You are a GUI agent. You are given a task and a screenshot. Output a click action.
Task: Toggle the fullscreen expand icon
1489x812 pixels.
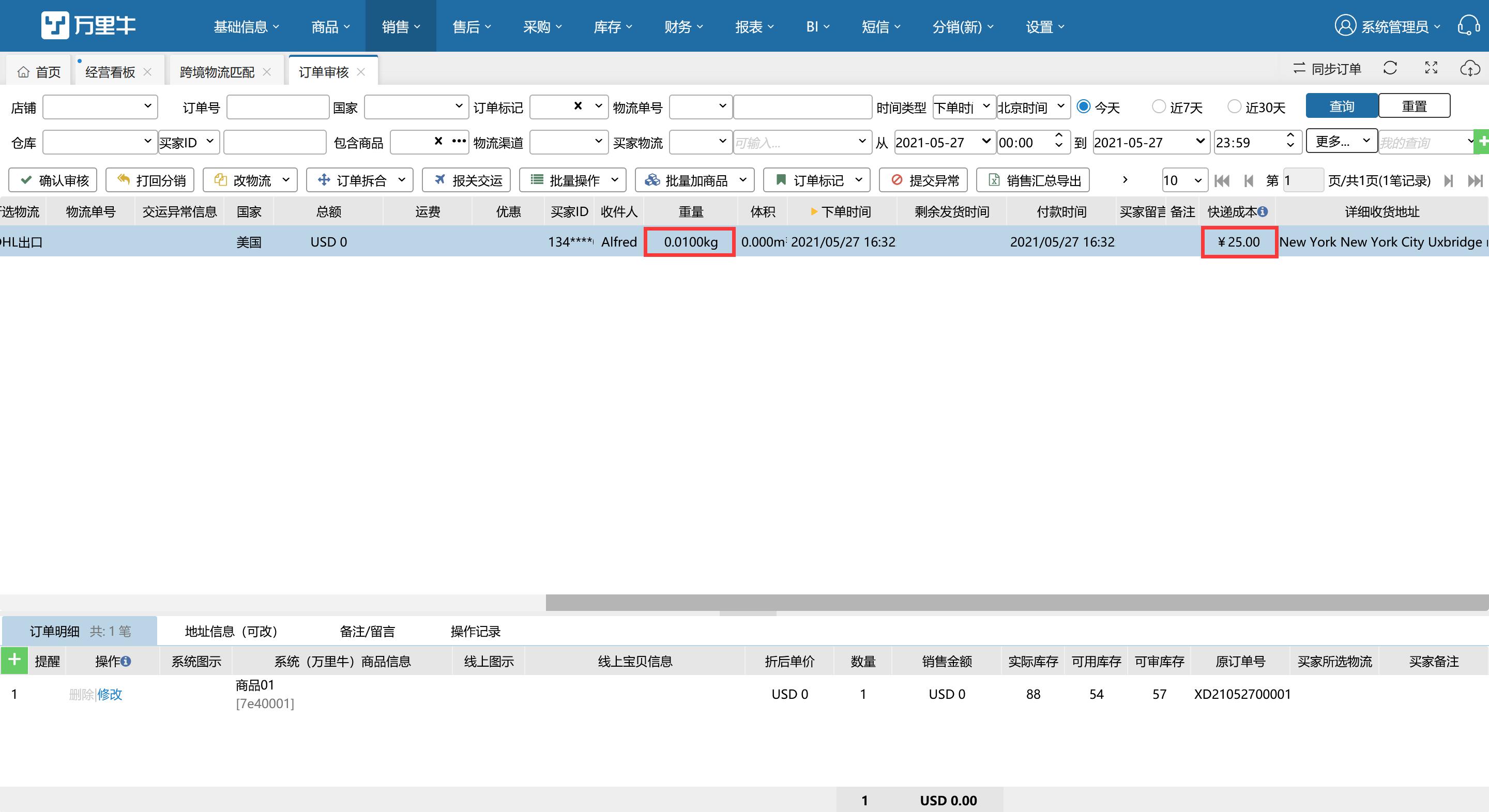(1431, 68)
